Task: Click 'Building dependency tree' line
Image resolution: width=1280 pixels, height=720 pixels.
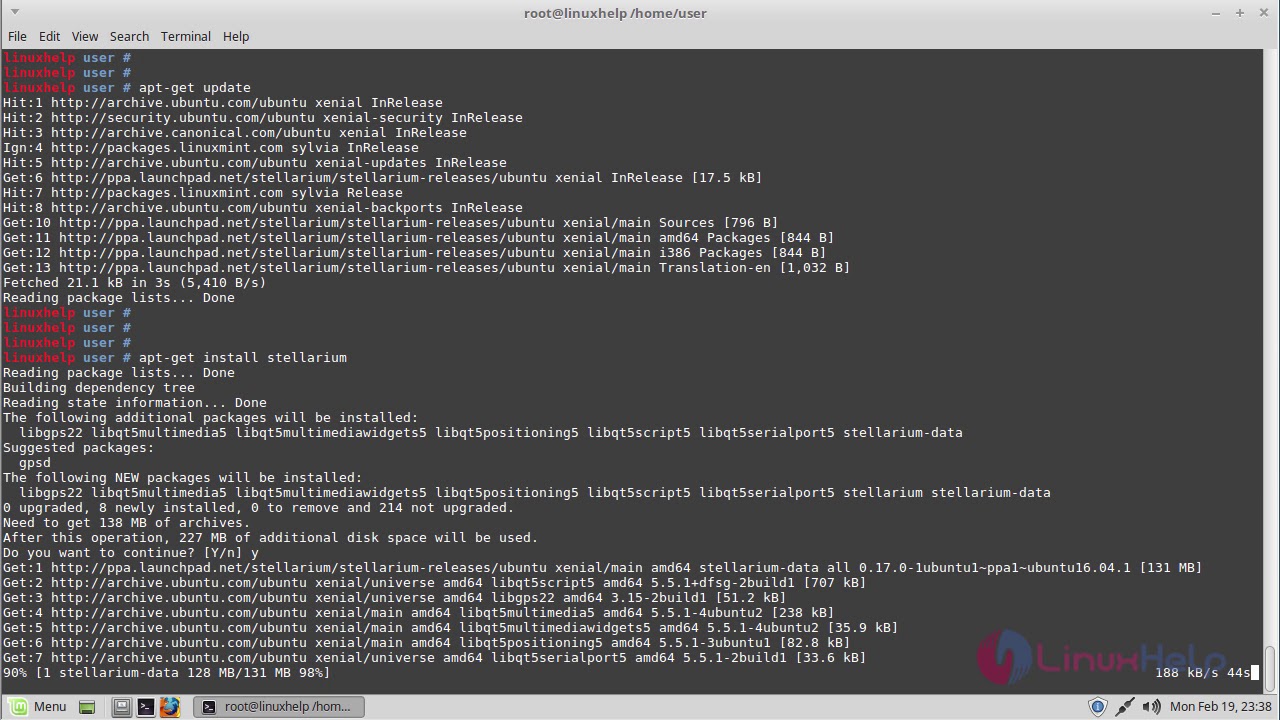Action: (99, 387)
